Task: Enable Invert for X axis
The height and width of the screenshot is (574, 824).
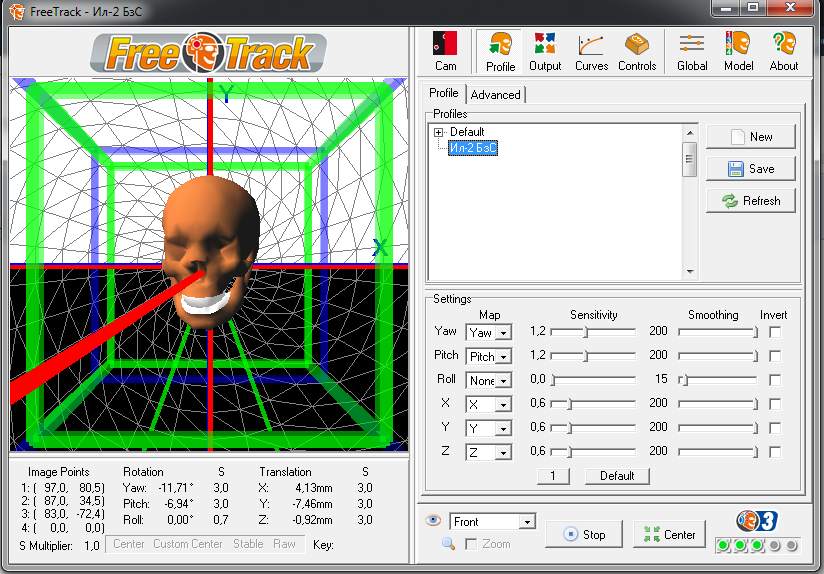Action: coord(775,404)
